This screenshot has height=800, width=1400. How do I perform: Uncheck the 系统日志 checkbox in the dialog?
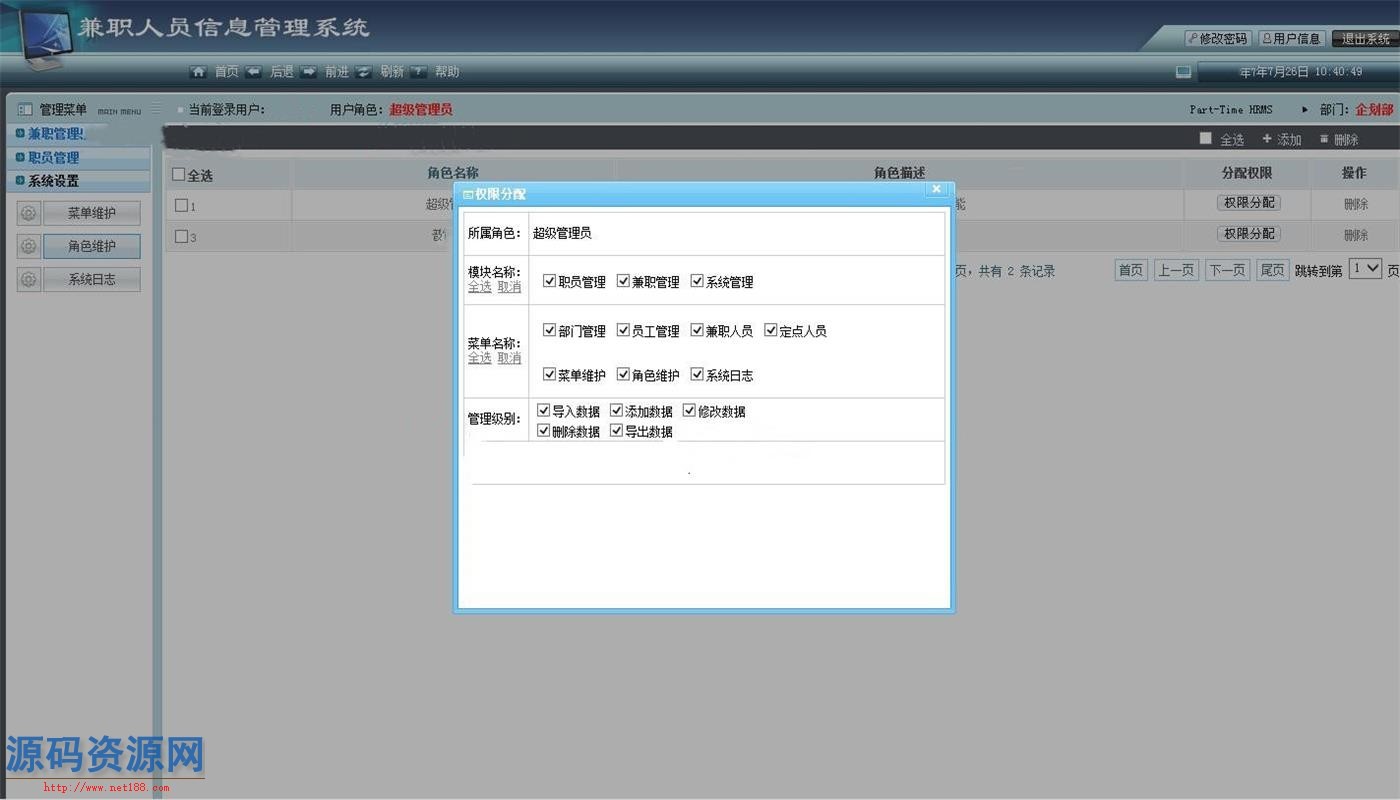pos(697,374)
